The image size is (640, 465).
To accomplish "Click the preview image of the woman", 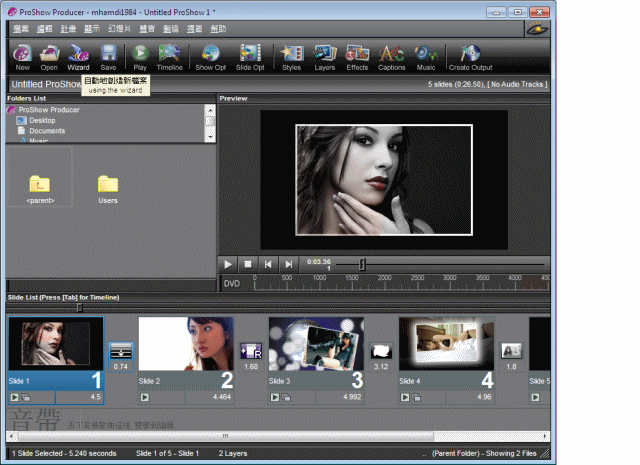I will 384,180.
